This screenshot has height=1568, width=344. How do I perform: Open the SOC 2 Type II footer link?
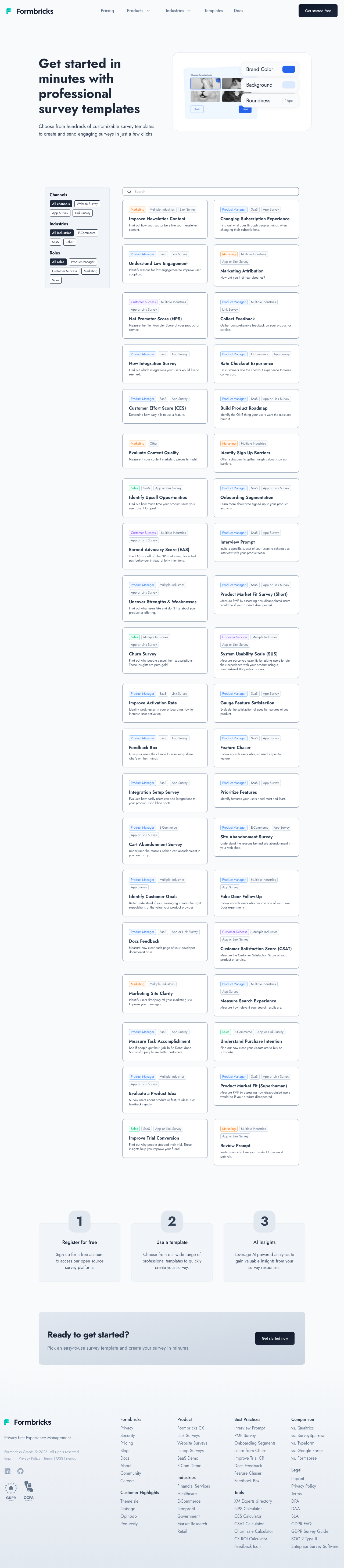pos(304,1539)
